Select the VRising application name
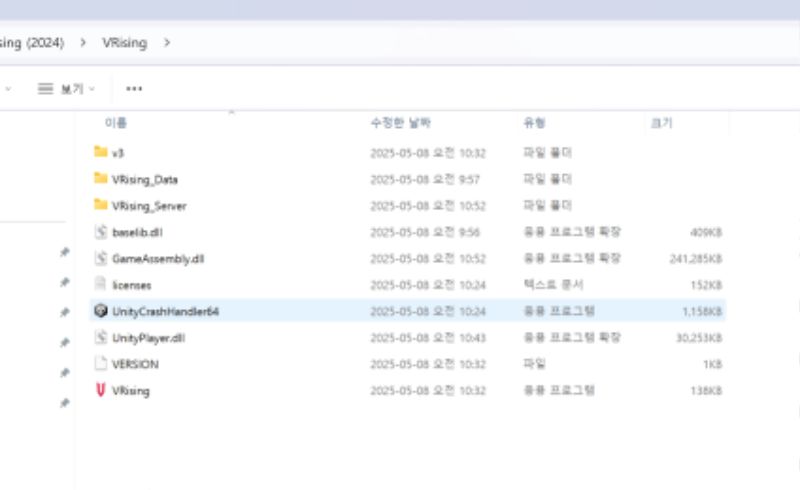The image size is (800, 490). (x=131, y=391)
